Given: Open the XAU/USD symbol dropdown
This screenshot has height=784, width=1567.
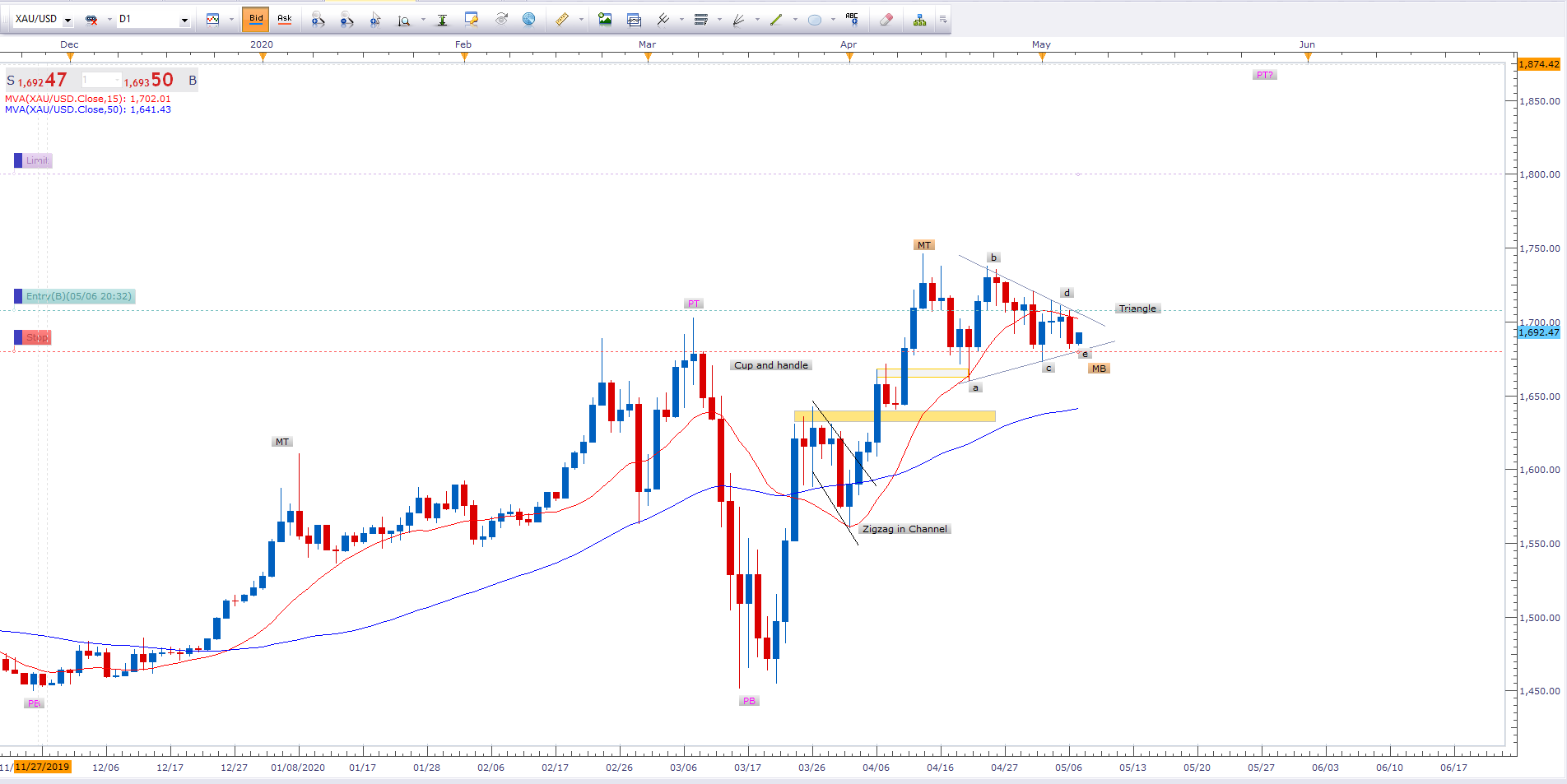Looking at the screenshot, I should coord(67,20).
